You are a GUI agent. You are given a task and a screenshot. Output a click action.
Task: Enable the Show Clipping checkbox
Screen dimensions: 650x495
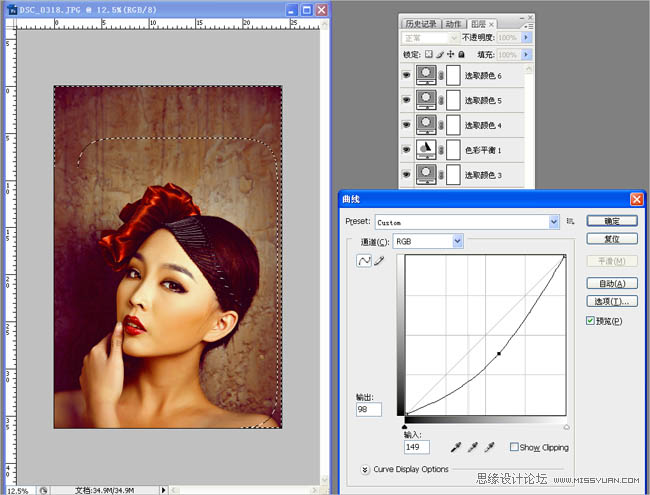514,447
